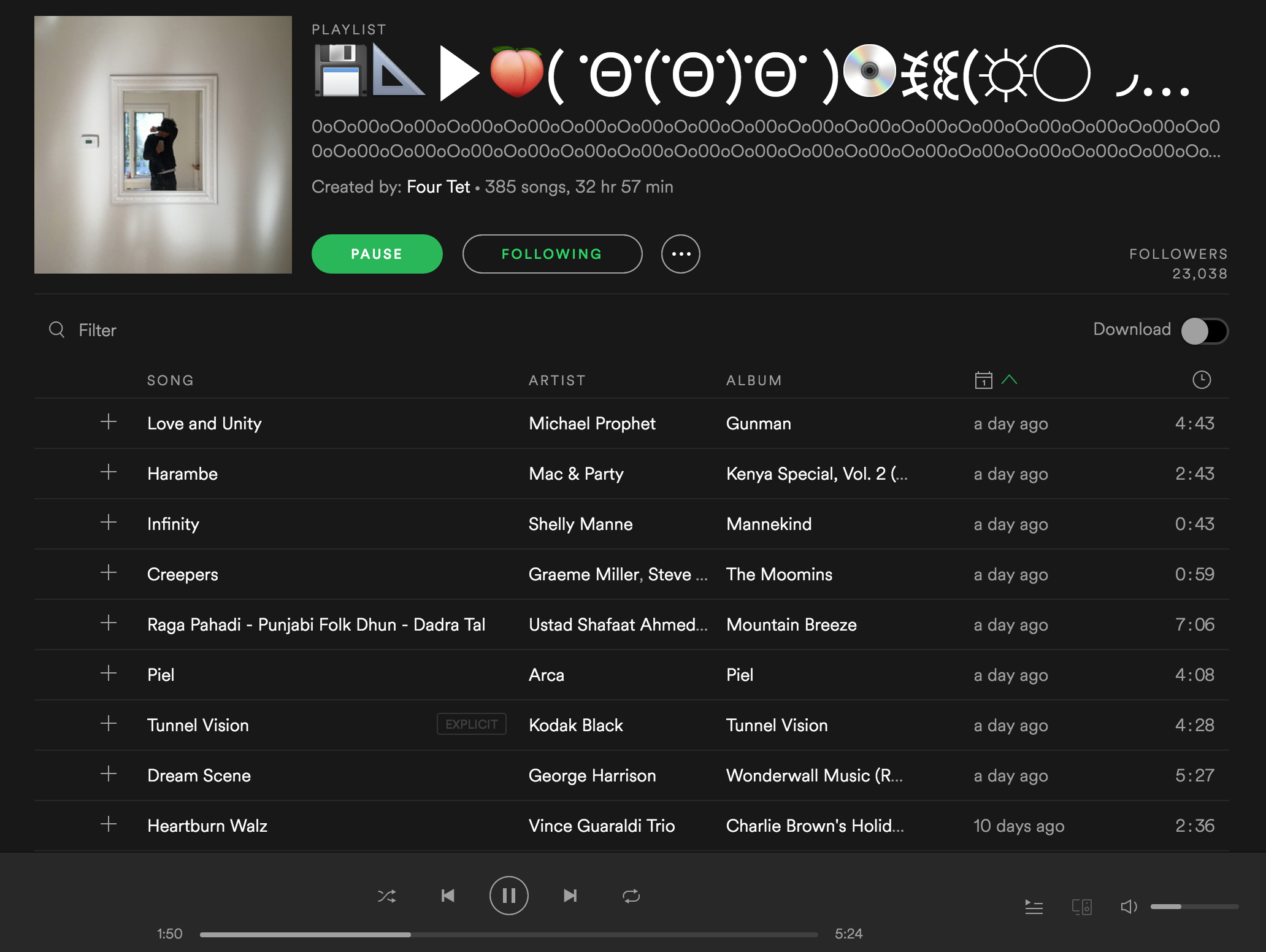Skip to the next track

[570, 896]
